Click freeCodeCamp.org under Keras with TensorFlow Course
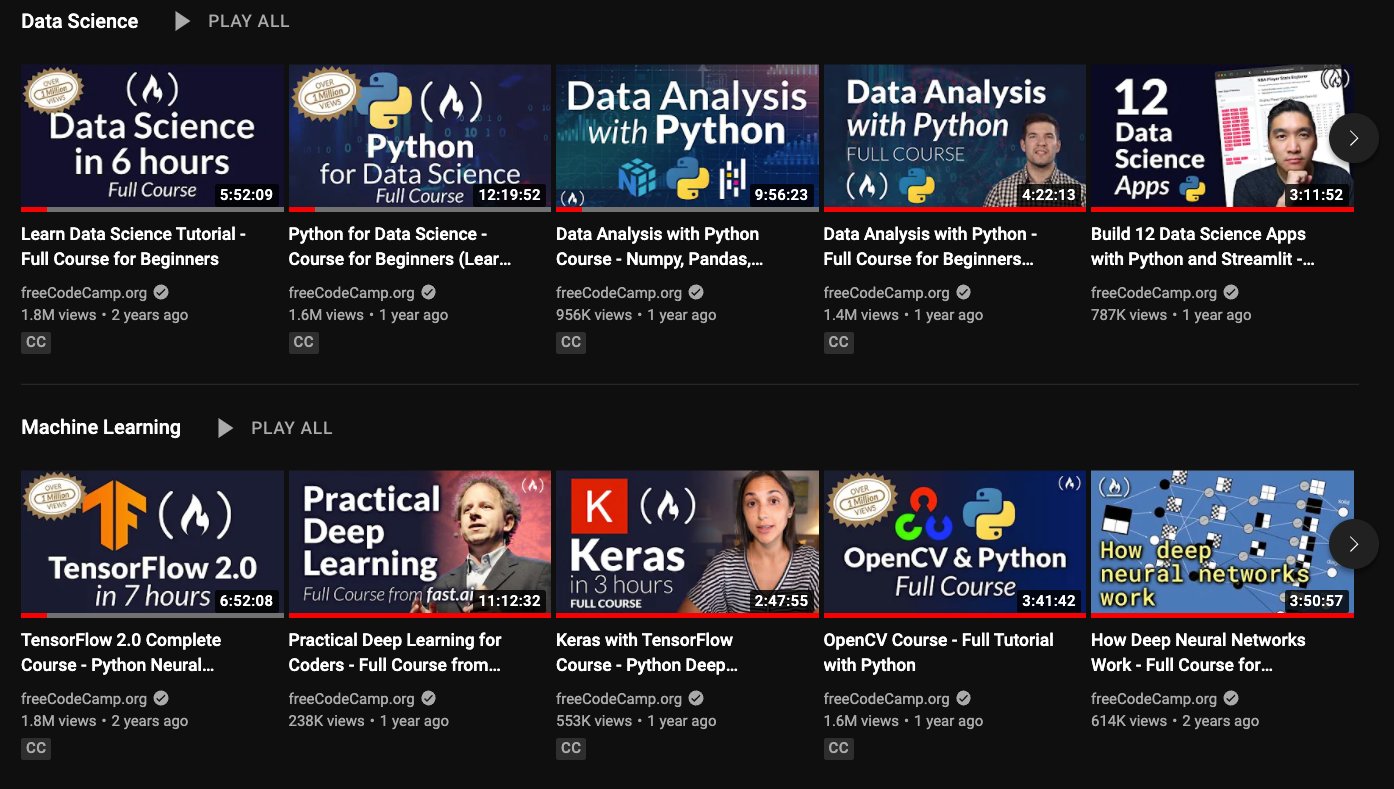The width and height of the screenshot is (1394, 789). (619, 699)
